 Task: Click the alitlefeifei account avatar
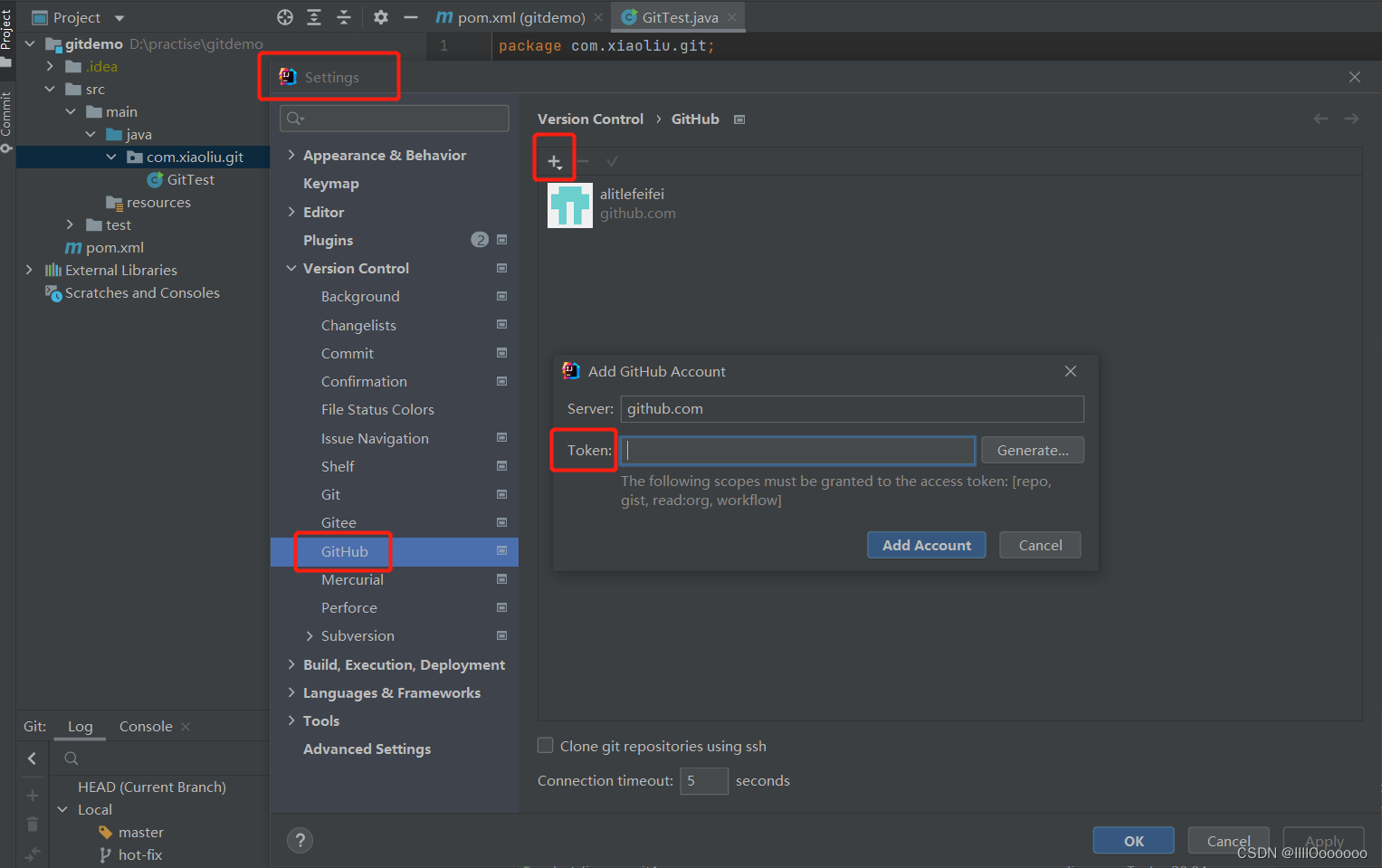coord(570,205)
